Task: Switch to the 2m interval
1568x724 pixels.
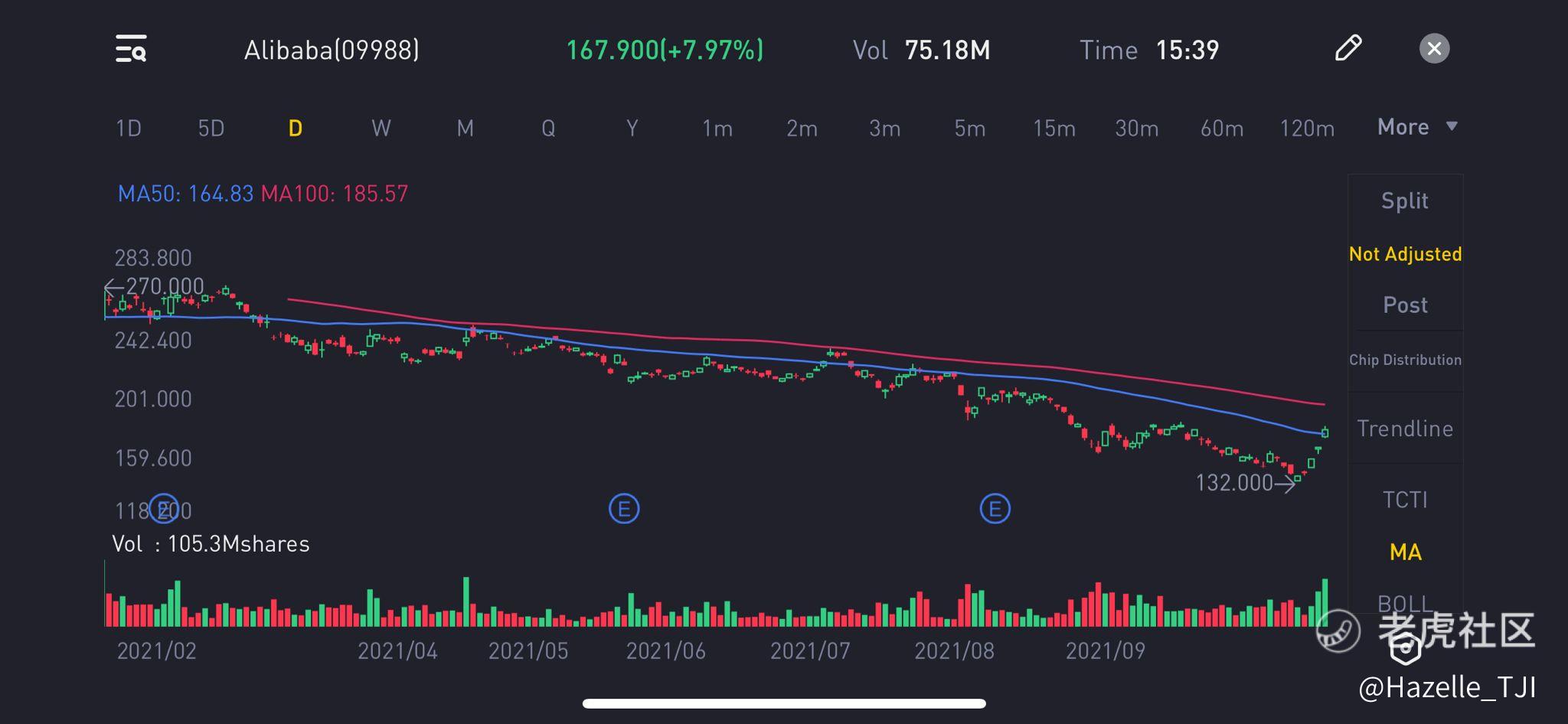Action: (802, 128)
